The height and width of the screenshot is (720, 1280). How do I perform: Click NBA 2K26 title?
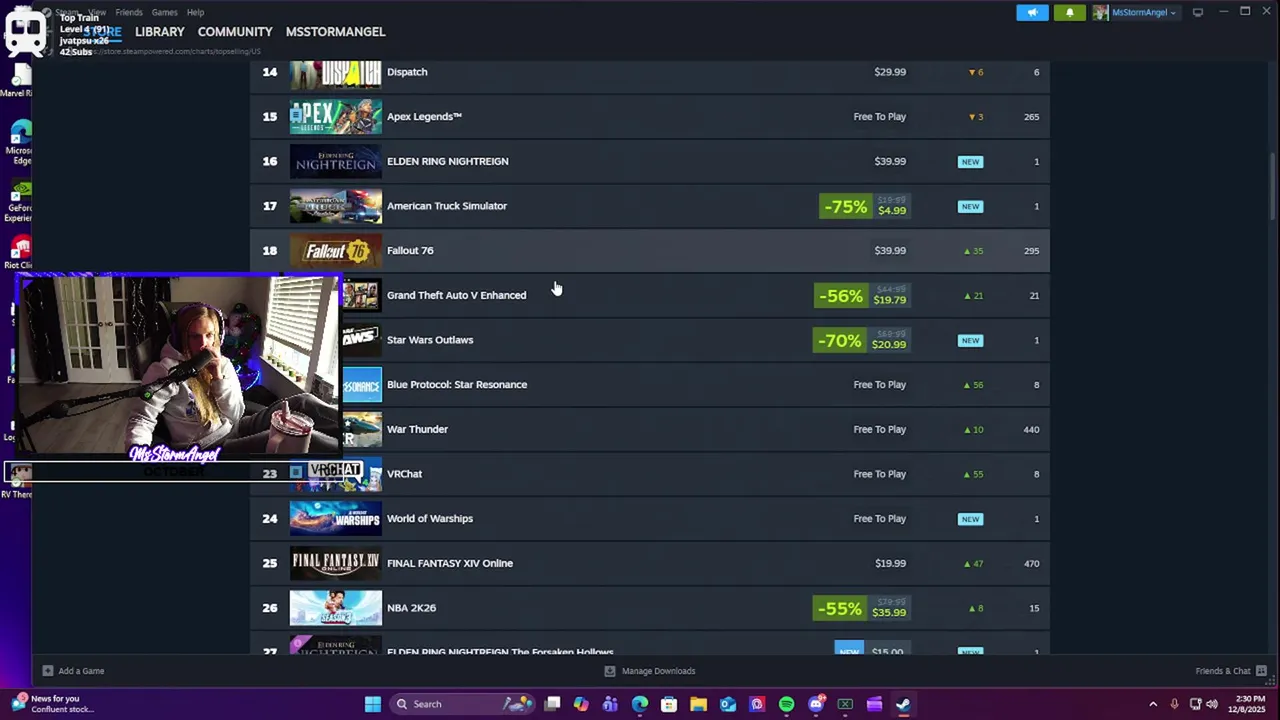(411, 608)
